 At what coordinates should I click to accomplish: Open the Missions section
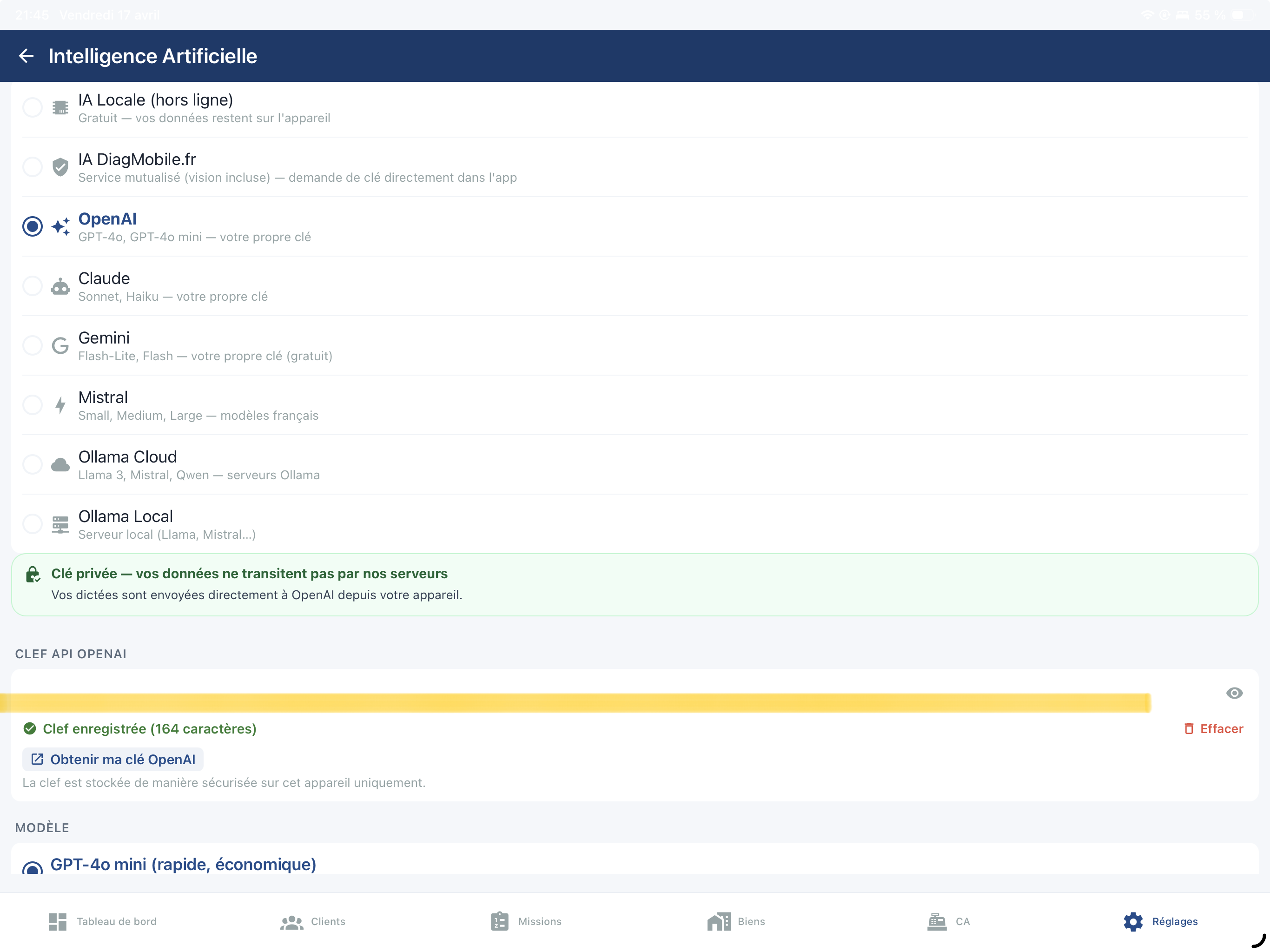pos(525,922)
